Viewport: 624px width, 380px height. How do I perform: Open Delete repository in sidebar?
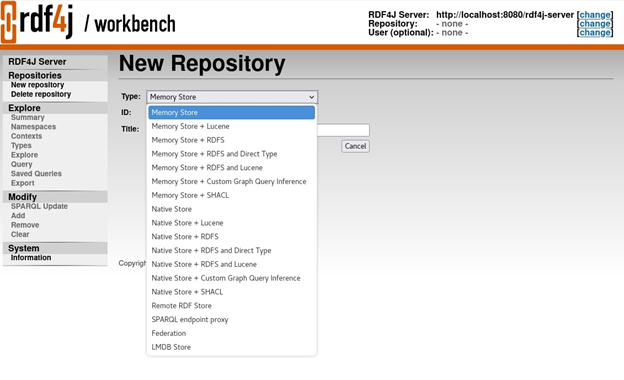41,94
